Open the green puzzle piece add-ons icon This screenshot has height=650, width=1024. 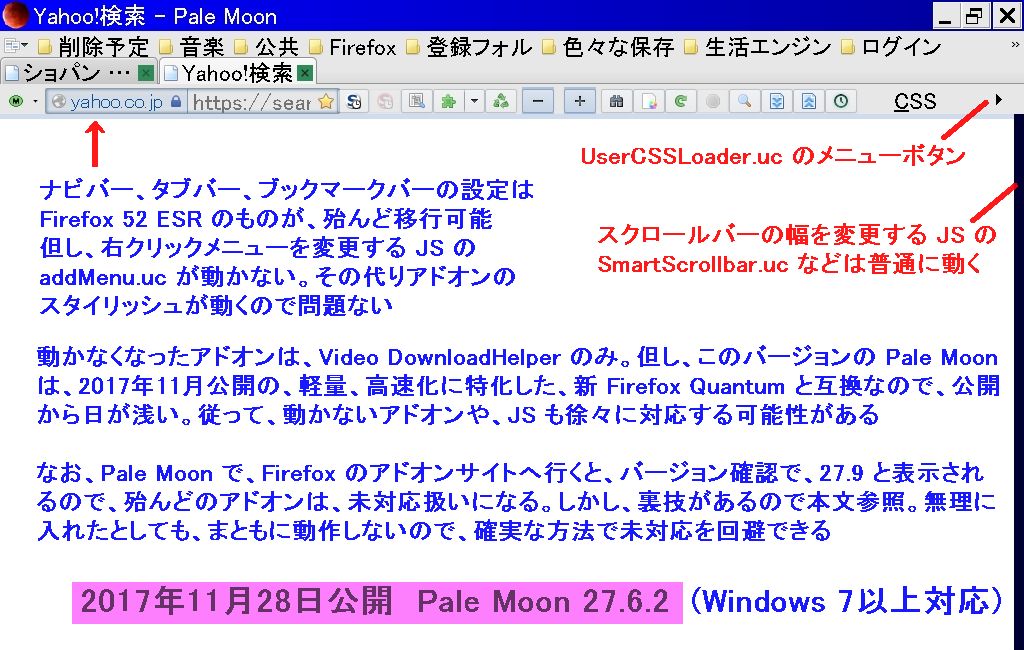tap(448, 101)
